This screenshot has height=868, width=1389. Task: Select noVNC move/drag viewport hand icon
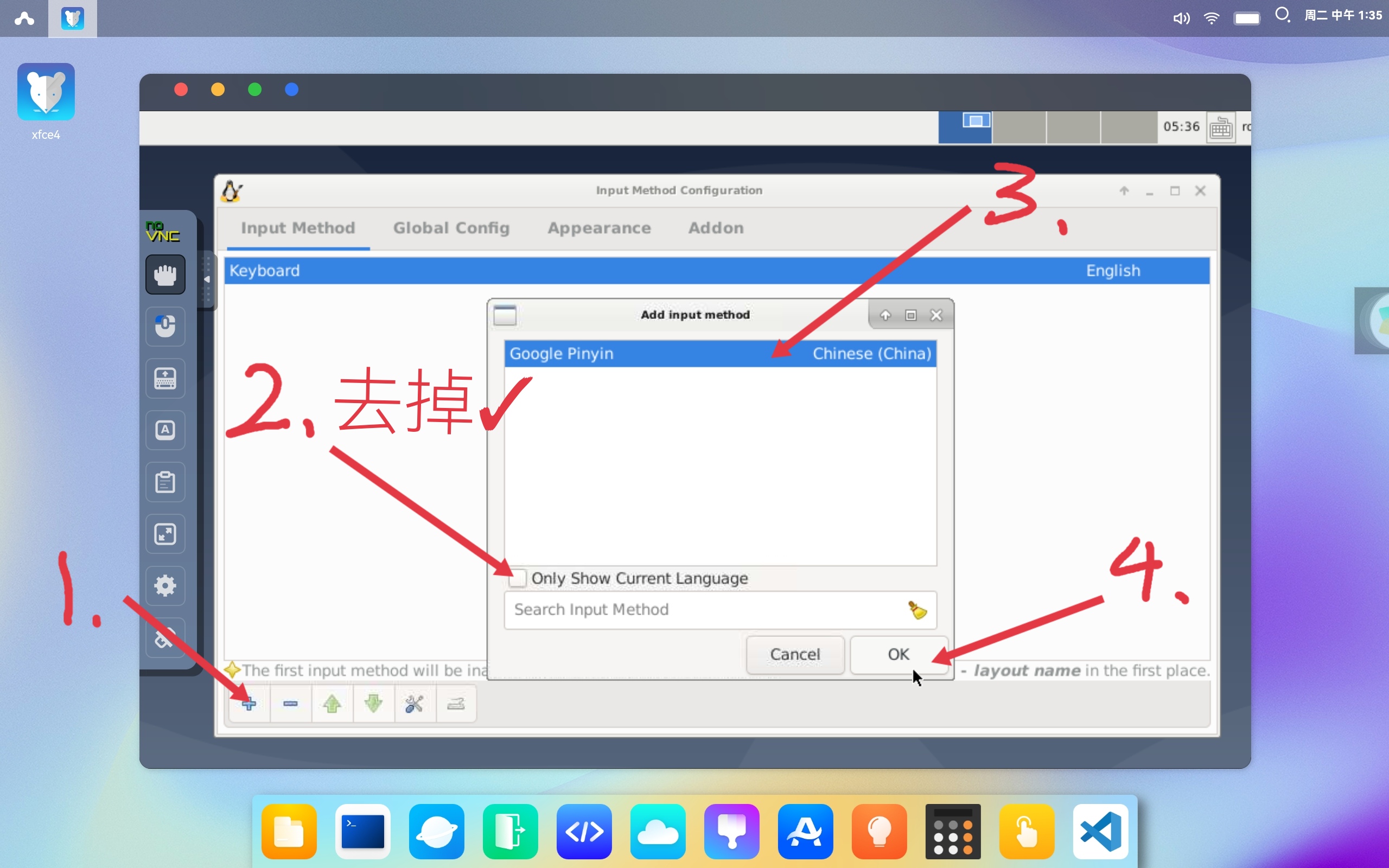pos(165,275)
